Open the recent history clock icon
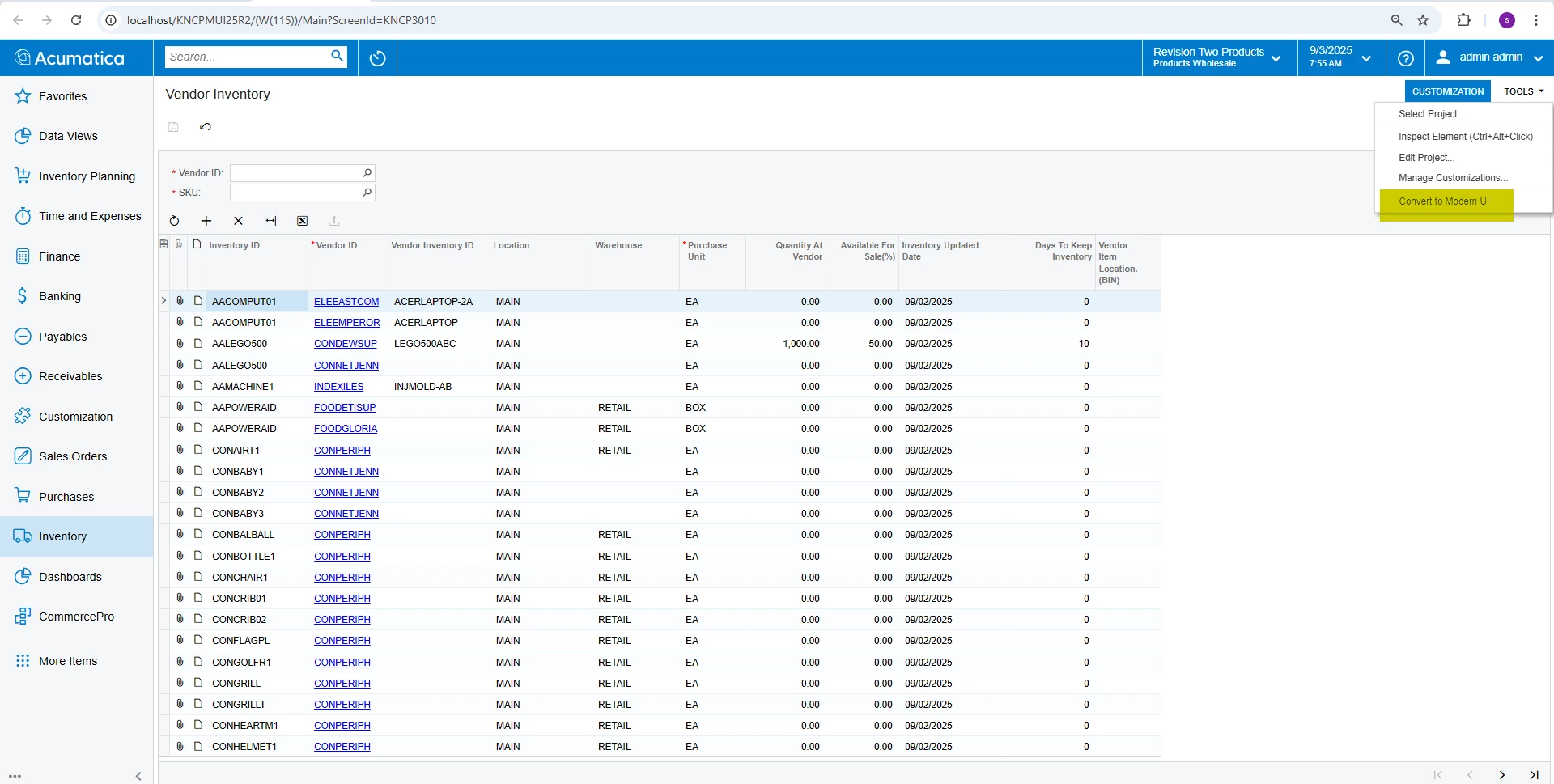This screenshot has height=784, width=1554. click(377, 58)
